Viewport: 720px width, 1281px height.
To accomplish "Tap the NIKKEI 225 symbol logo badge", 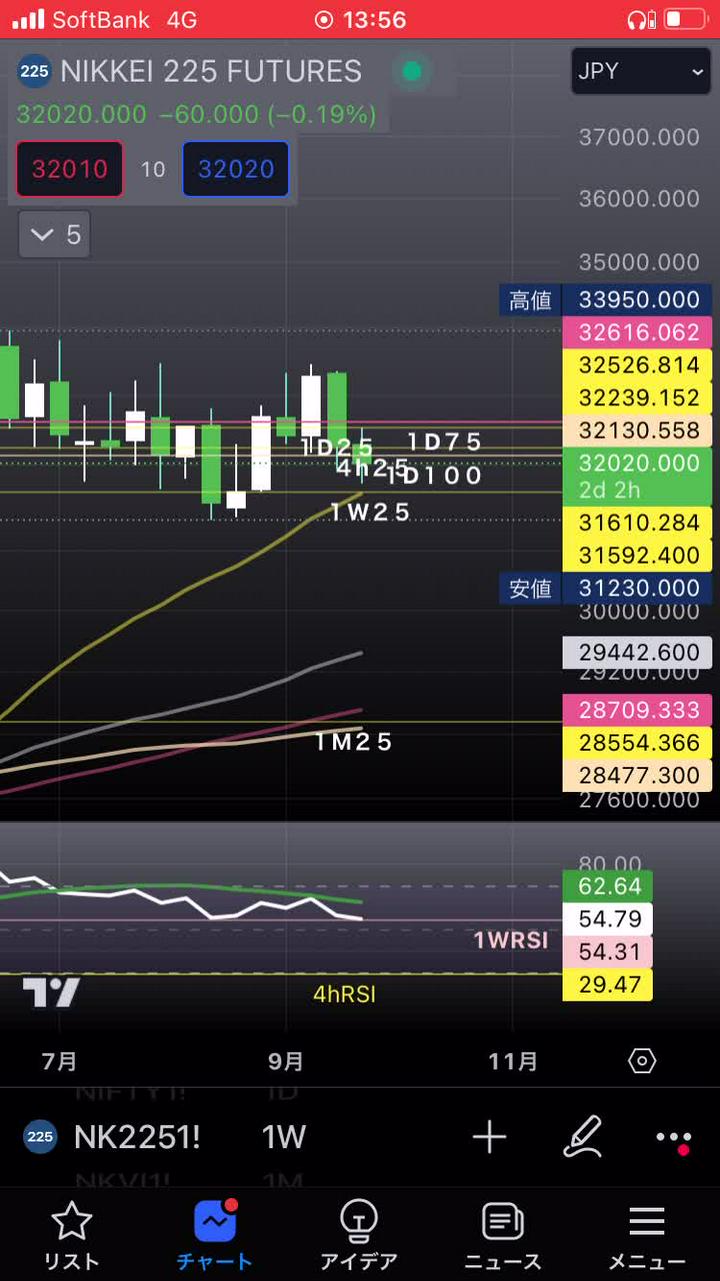I will pyautogui.click(x=35, y=71).
